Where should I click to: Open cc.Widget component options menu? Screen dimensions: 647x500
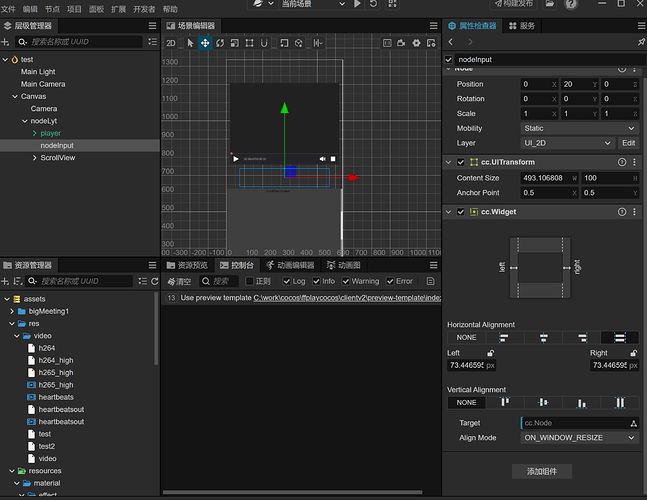pyautogui.click(x=636, y=212)
